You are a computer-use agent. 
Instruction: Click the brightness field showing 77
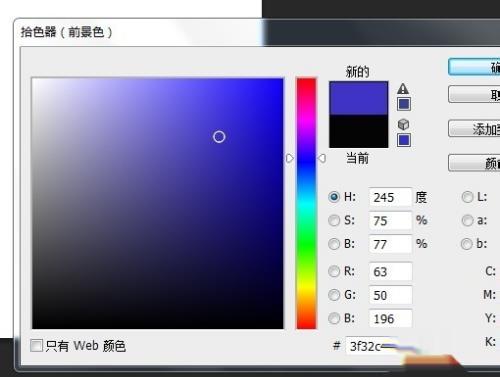tap(390, 244)
